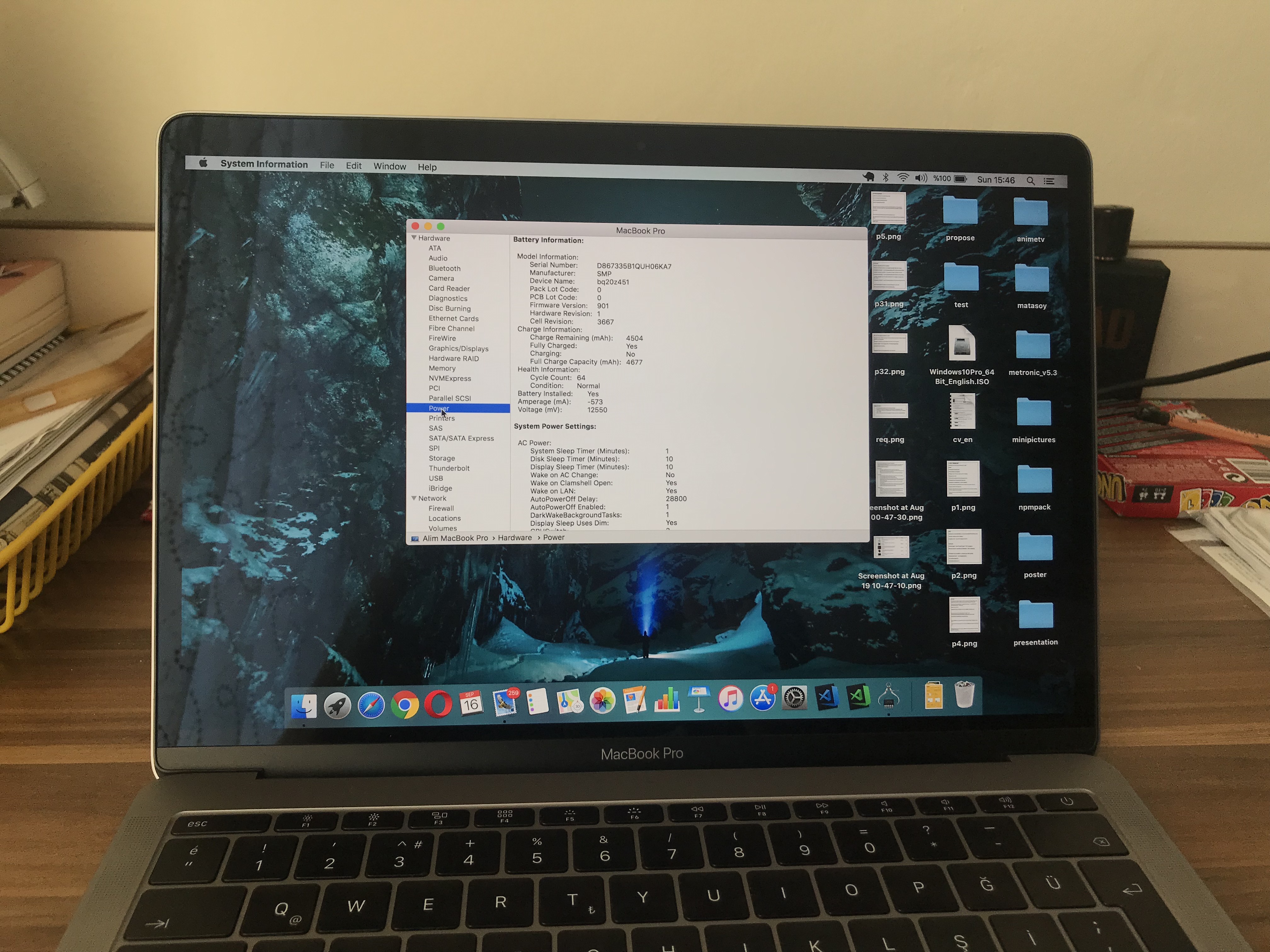Open Wi-Fi status menu
Screen dimensions: 1270x952
[902, 178]
